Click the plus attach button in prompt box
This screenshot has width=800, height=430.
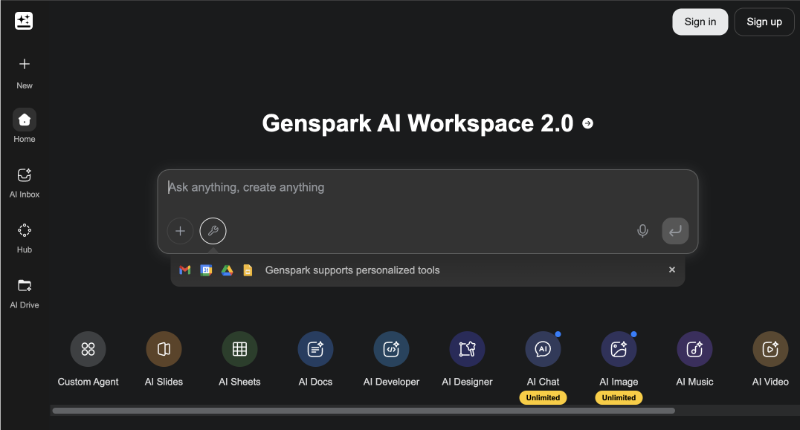[x=180, y=231]
